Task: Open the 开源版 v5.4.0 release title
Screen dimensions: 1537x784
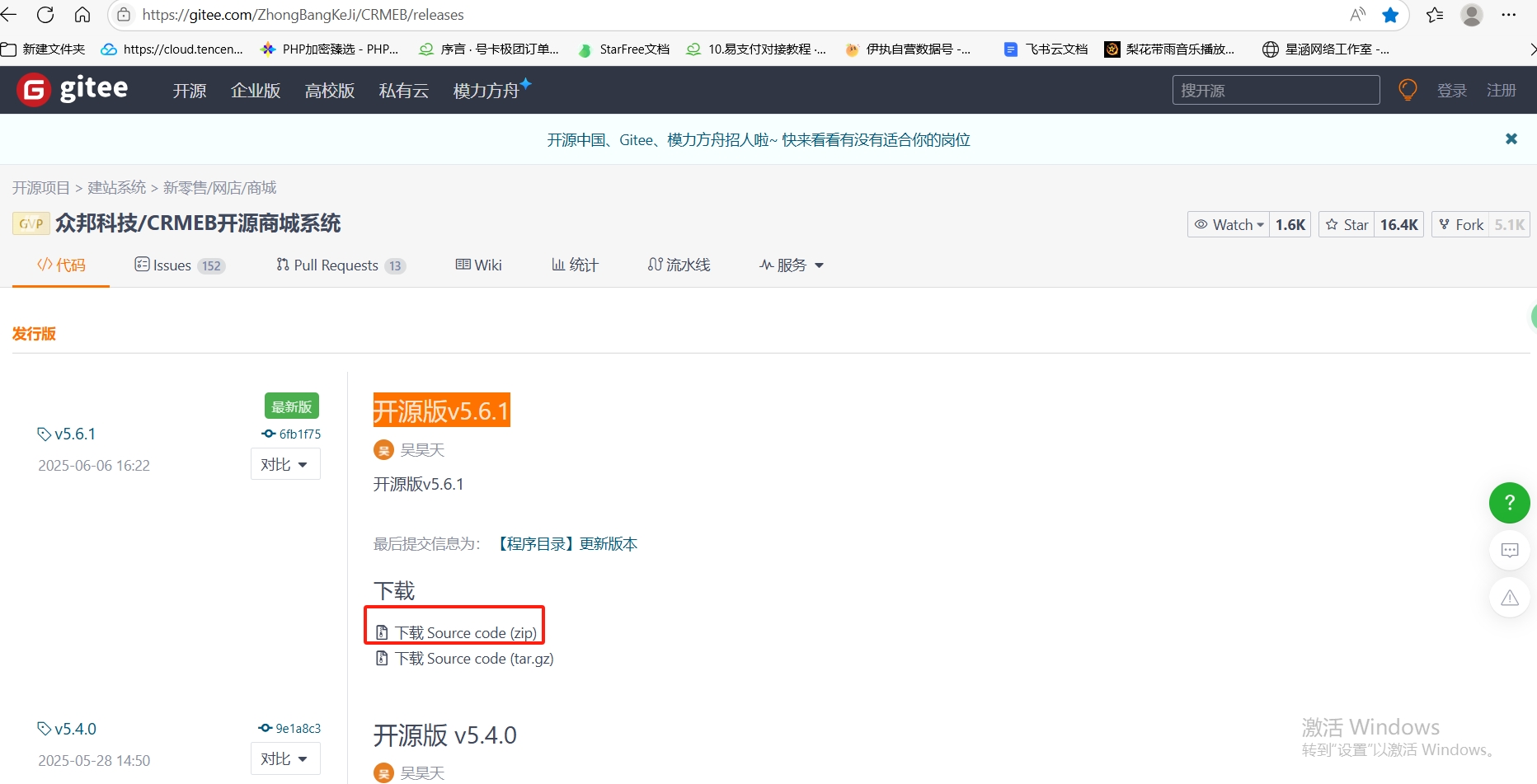Action: tap(445, 735)
